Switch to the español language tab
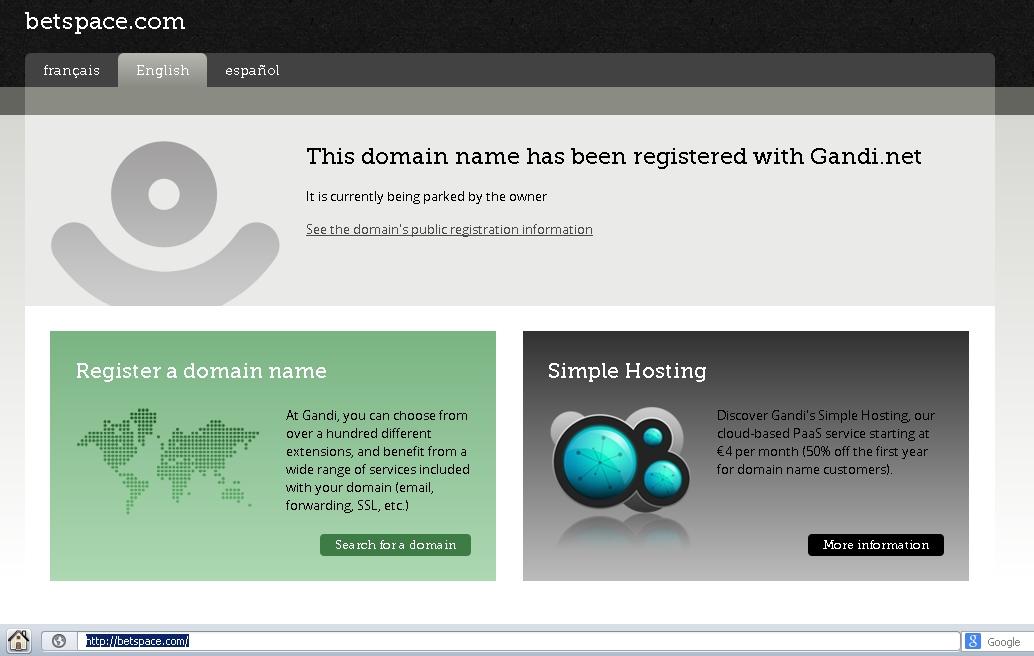This screenshot has width=1034, height=656. point(252,71)
